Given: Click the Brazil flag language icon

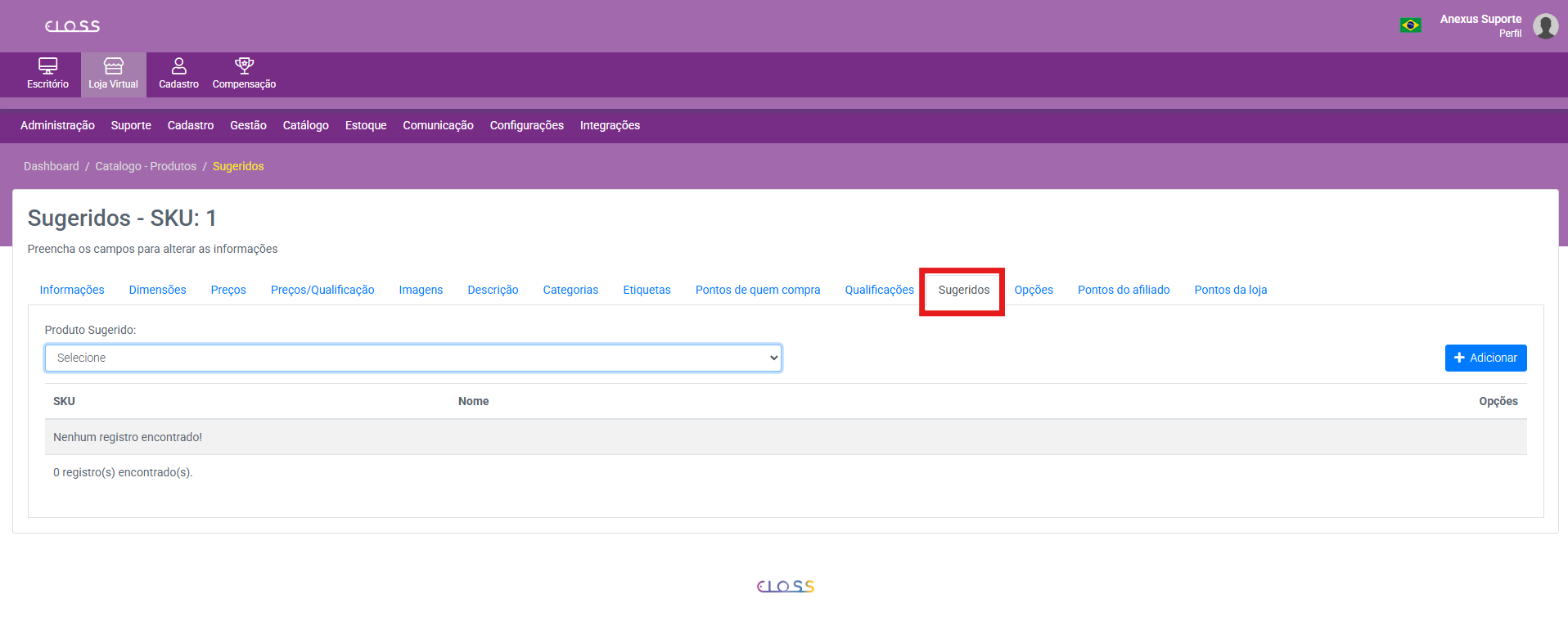Looking at the screenshot, I should pos(1409,25).
